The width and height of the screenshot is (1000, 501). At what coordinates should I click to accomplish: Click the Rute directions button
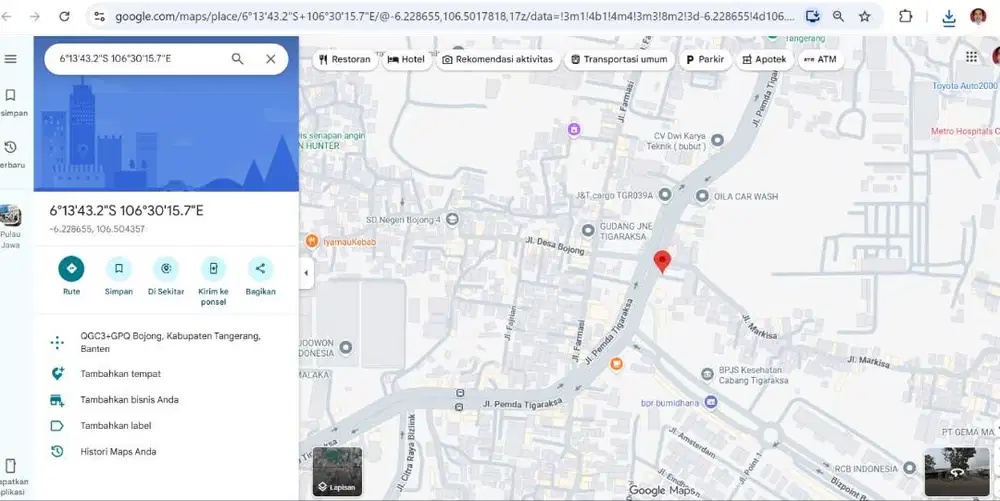click(x=71, y=268)
